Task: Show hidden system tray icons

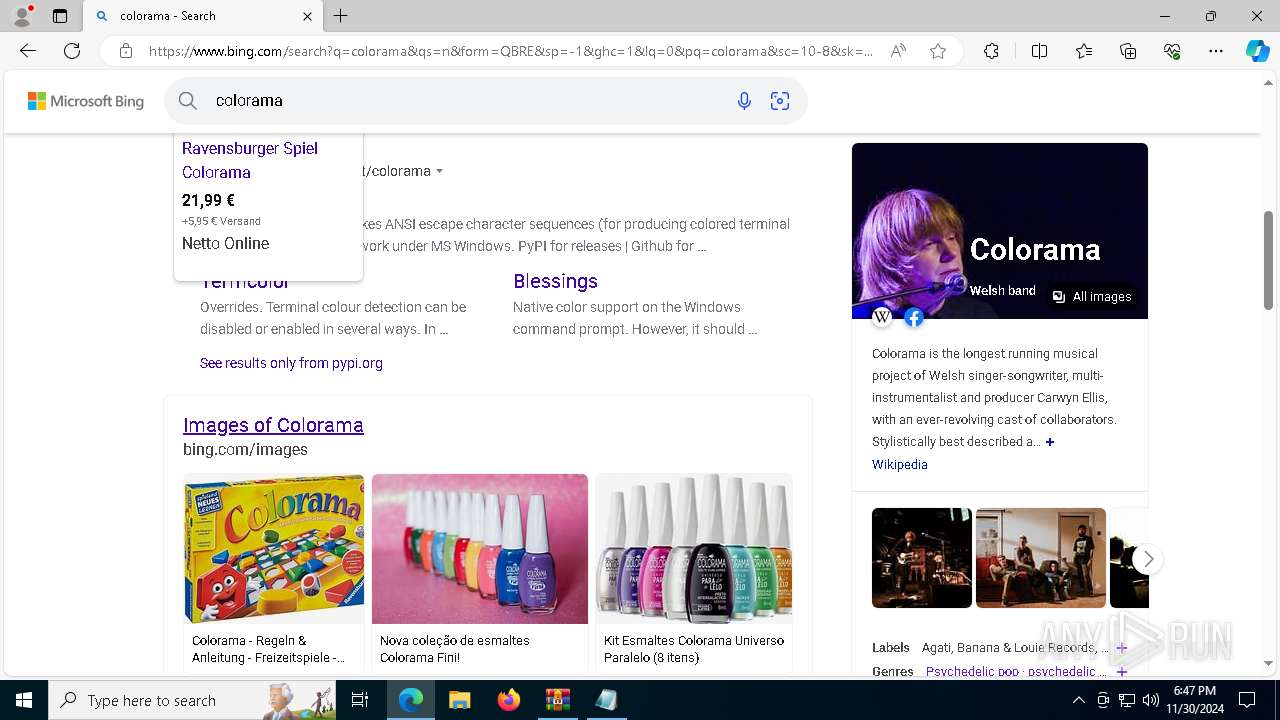Action: [1078, 700]
